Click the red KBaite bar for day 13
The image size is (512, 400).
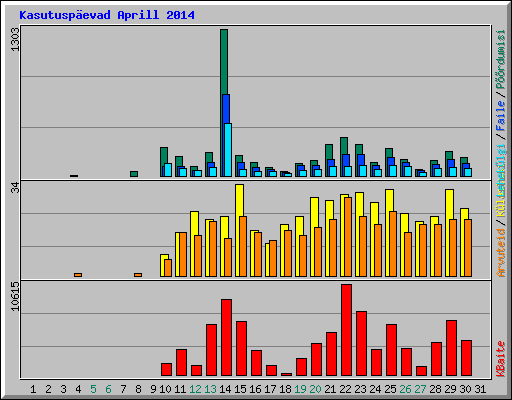211,350
